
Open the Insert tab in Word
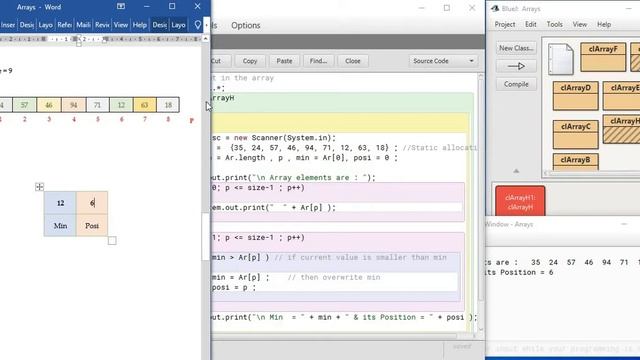8,25
